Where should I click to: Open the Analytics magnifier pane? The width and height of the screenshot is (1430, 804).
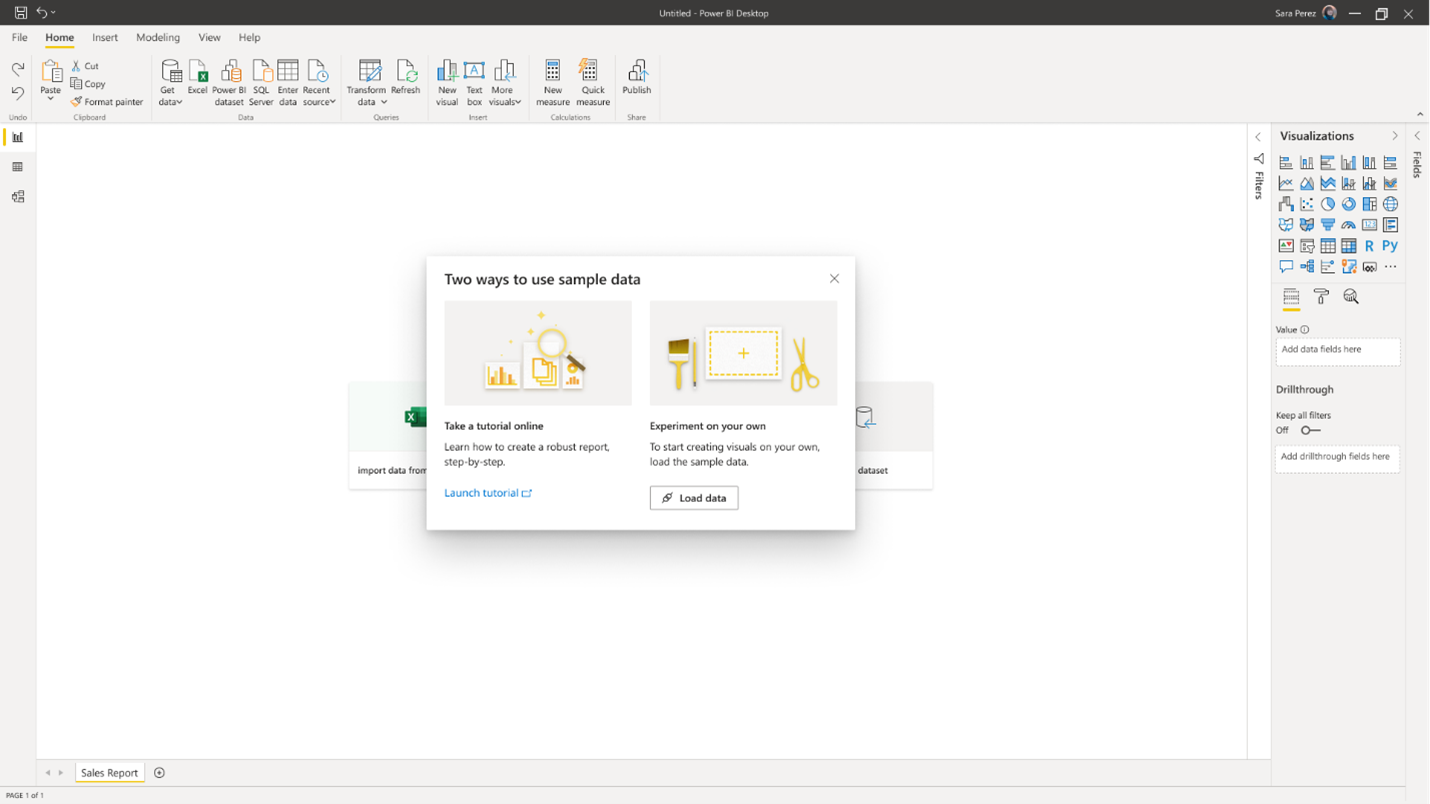(x=1351, y=297)
